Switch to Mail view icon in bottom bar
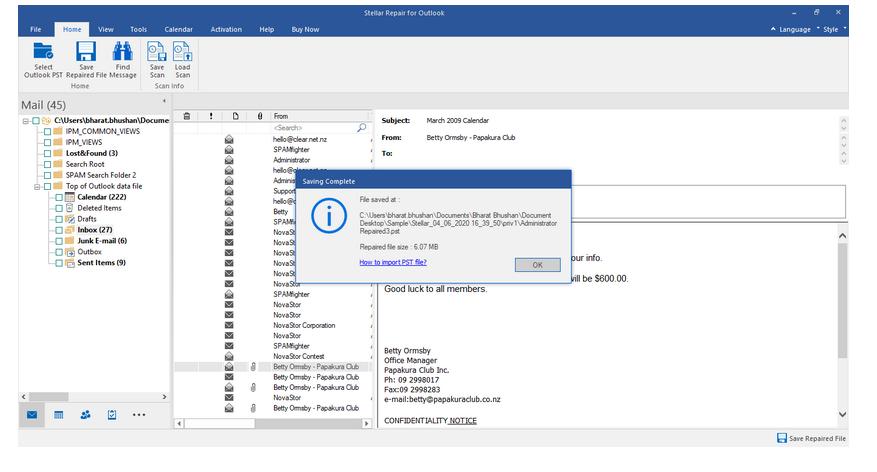 (x=32, y=415)
